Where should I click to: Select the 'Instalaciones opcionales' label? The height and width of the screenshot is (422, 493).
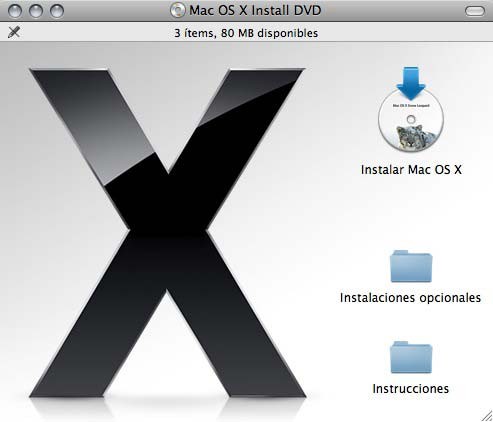(410, 297)
